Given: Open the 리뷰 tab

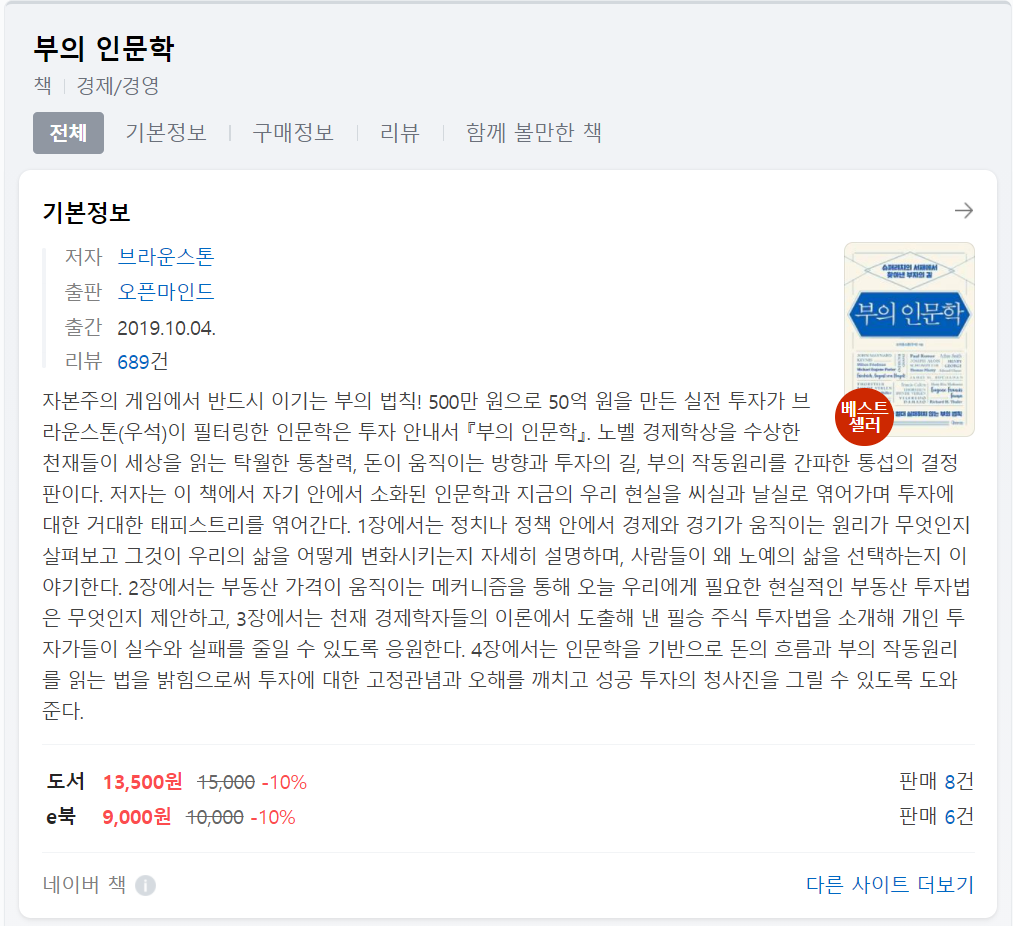Looking at the screenshot, I should point(400,132).
